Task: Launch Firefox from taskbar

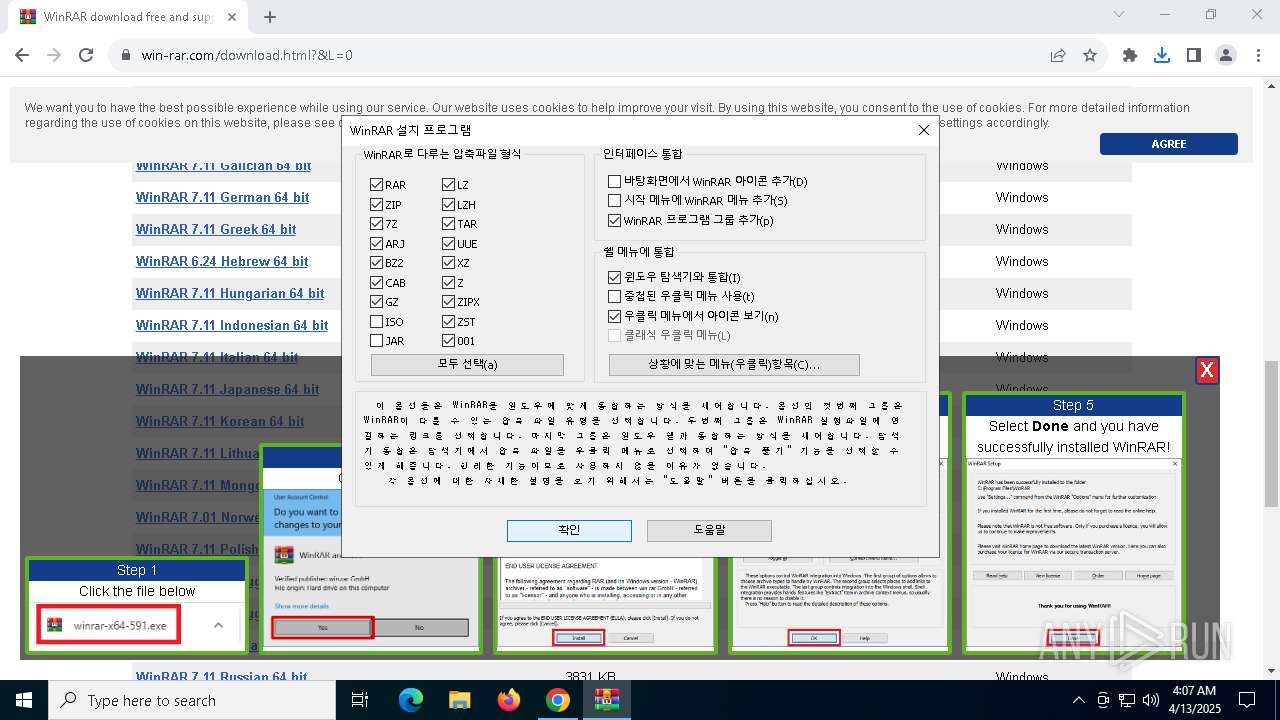Action: pos(509,700)
